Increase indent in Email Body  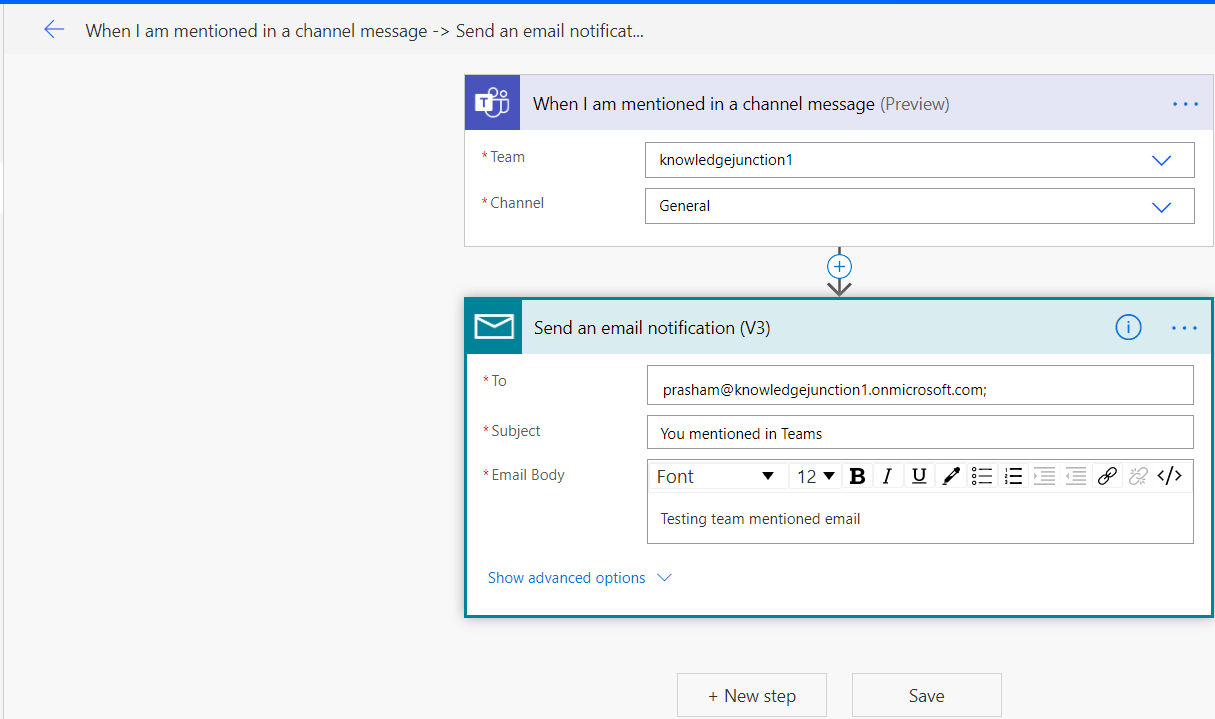pyautogui.click(x=1044, y=476)
